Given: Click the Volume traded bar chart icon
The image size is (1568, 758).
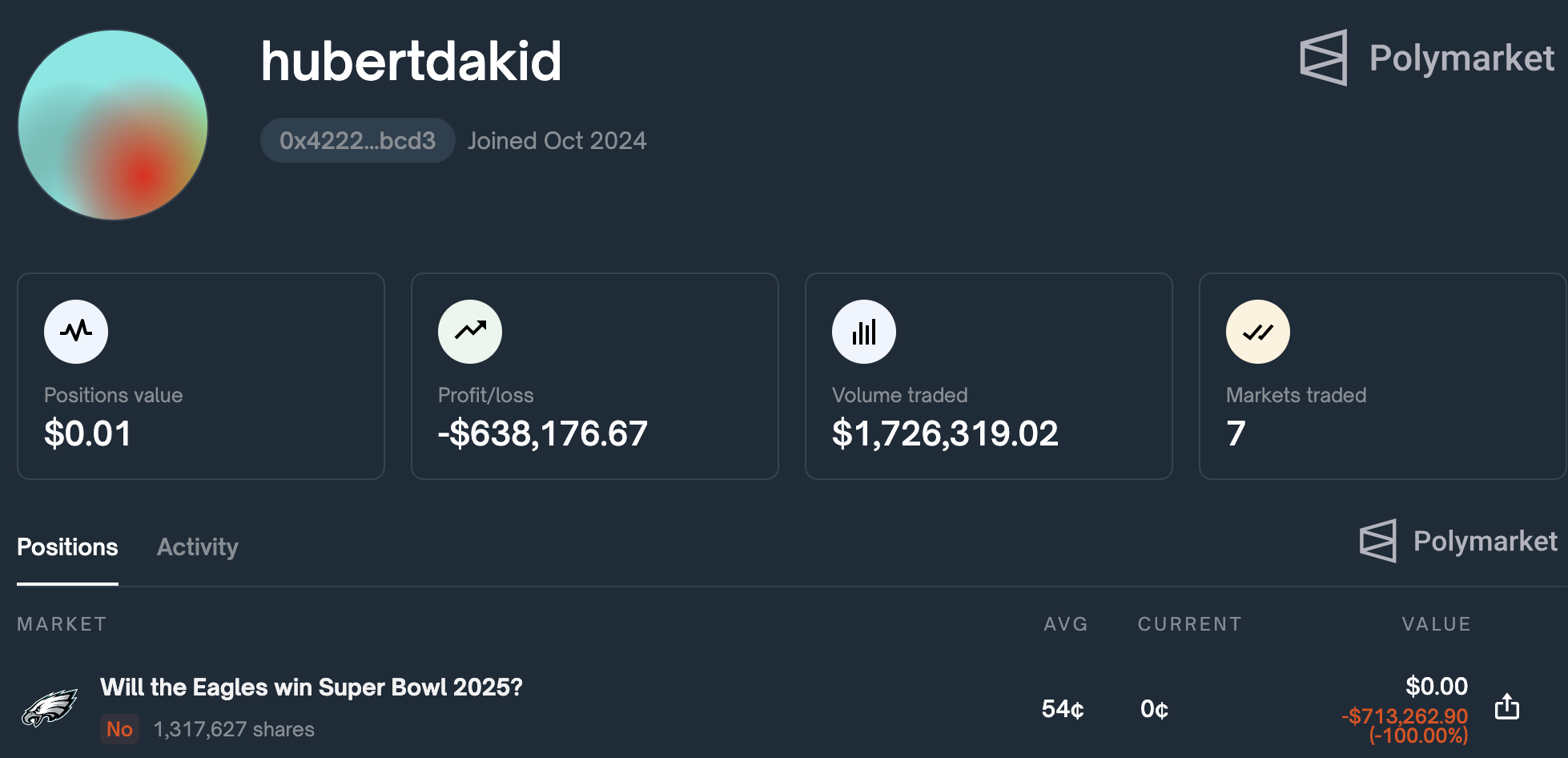Looking at the screenshot, I should pos(863,331).
